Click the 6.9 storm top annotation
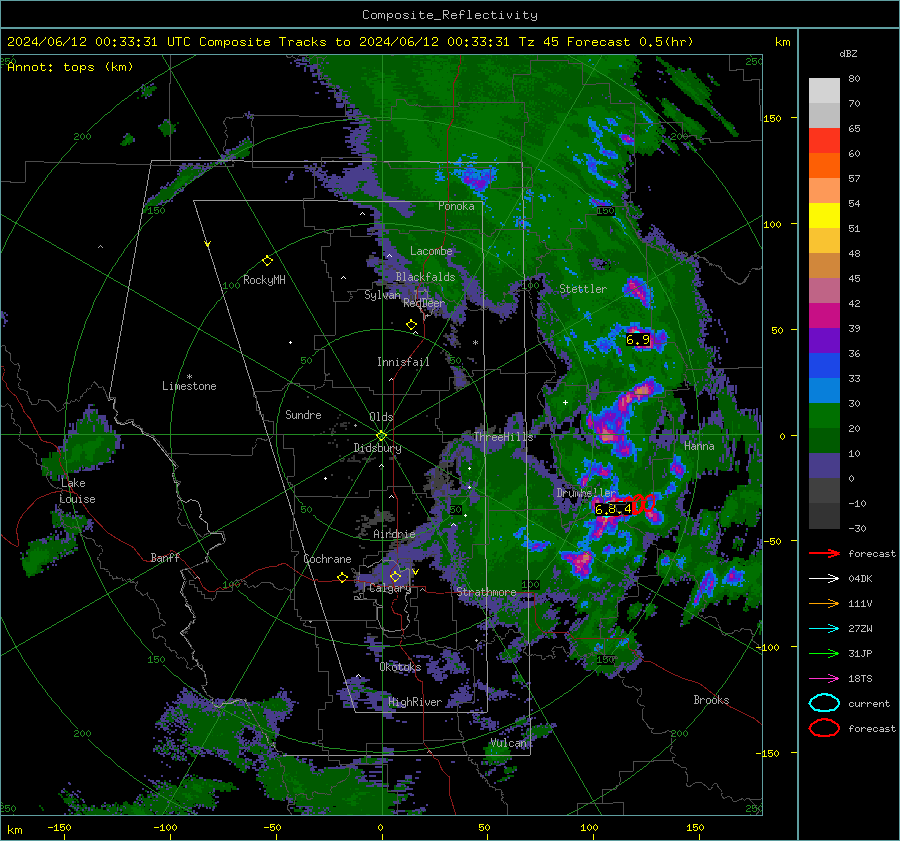900x841 pixels. click(637, 340)
